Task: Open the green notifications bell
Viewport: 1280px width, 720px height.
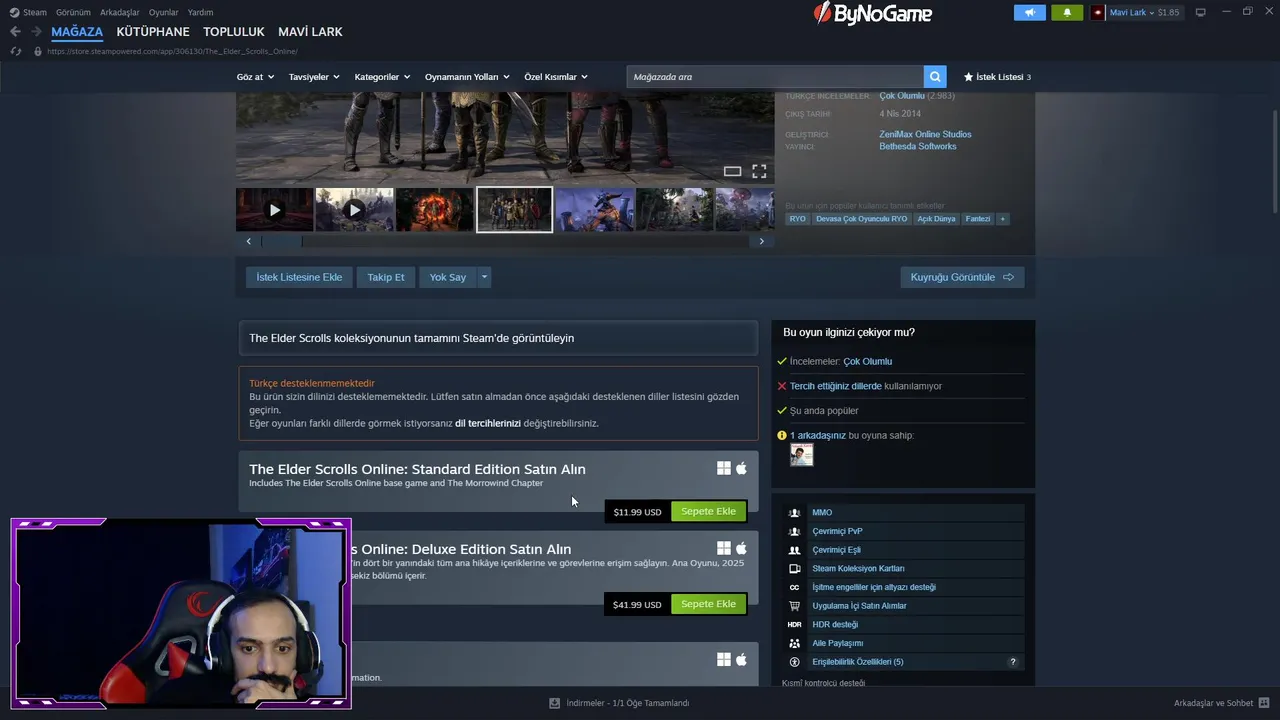Action: click(x=1067, y=13)
